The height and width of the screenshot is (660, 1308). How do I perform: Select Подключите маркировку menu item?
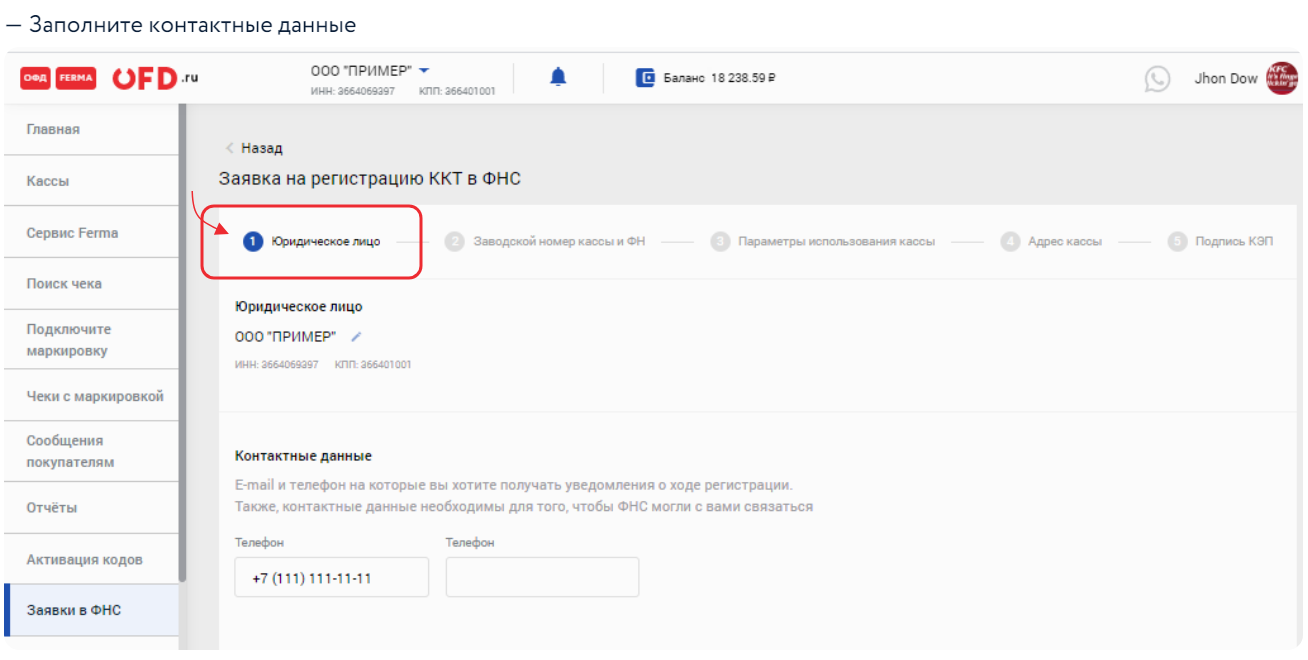pyautogui.click(x=90, y=340)
